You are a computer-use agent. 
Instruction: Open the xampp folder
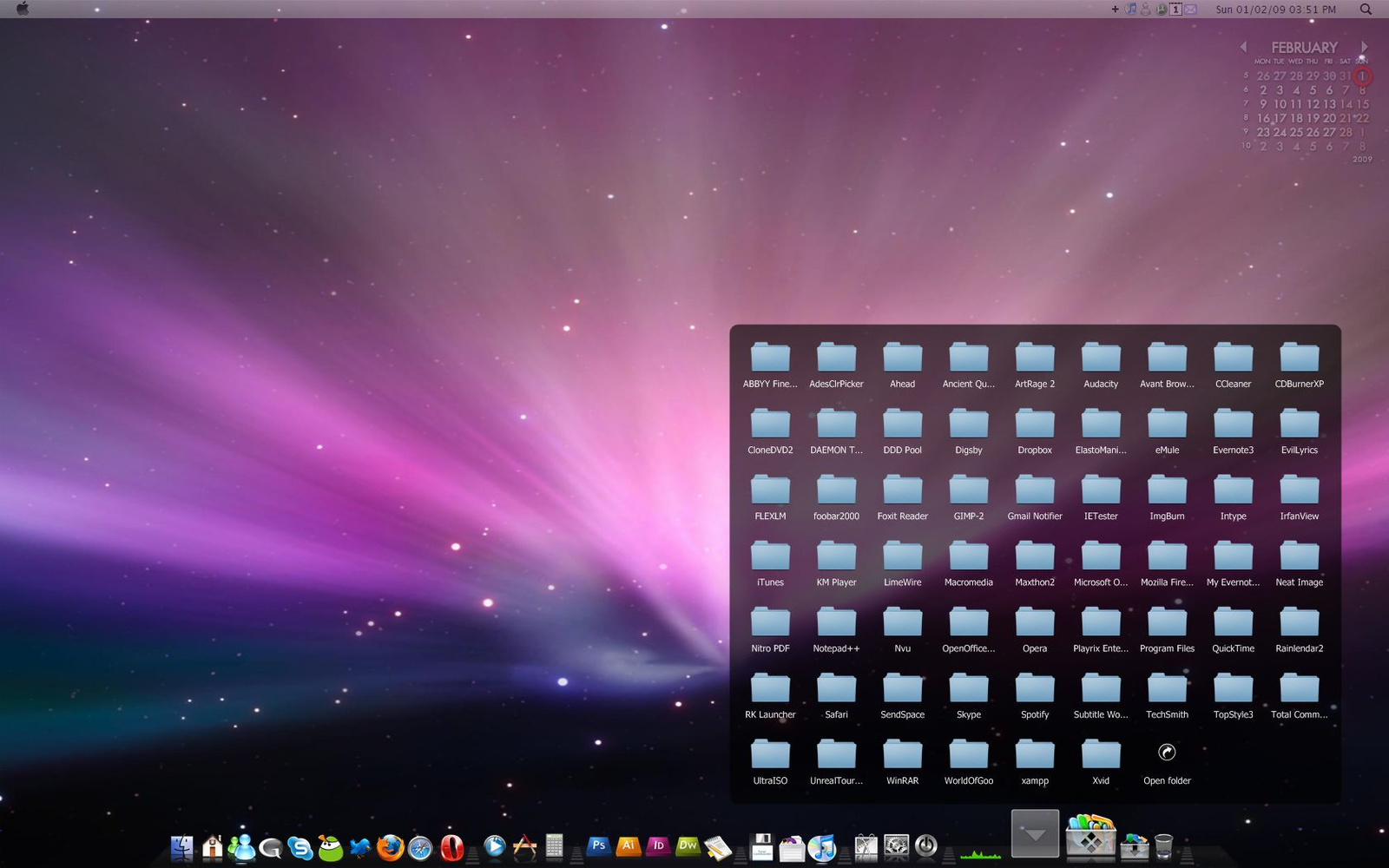[x=1035, y=762]
